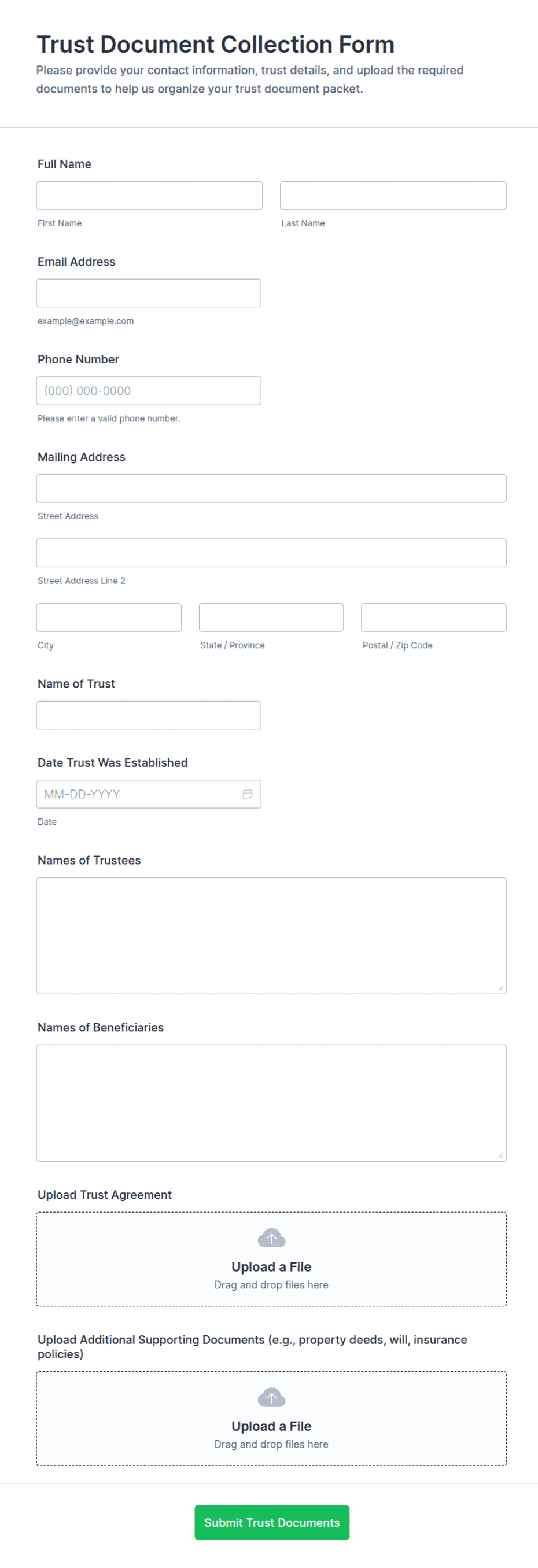Click the Trustees textarea resize handle
The width and height of the screenshot is (538, 1568).
[500, 988]
